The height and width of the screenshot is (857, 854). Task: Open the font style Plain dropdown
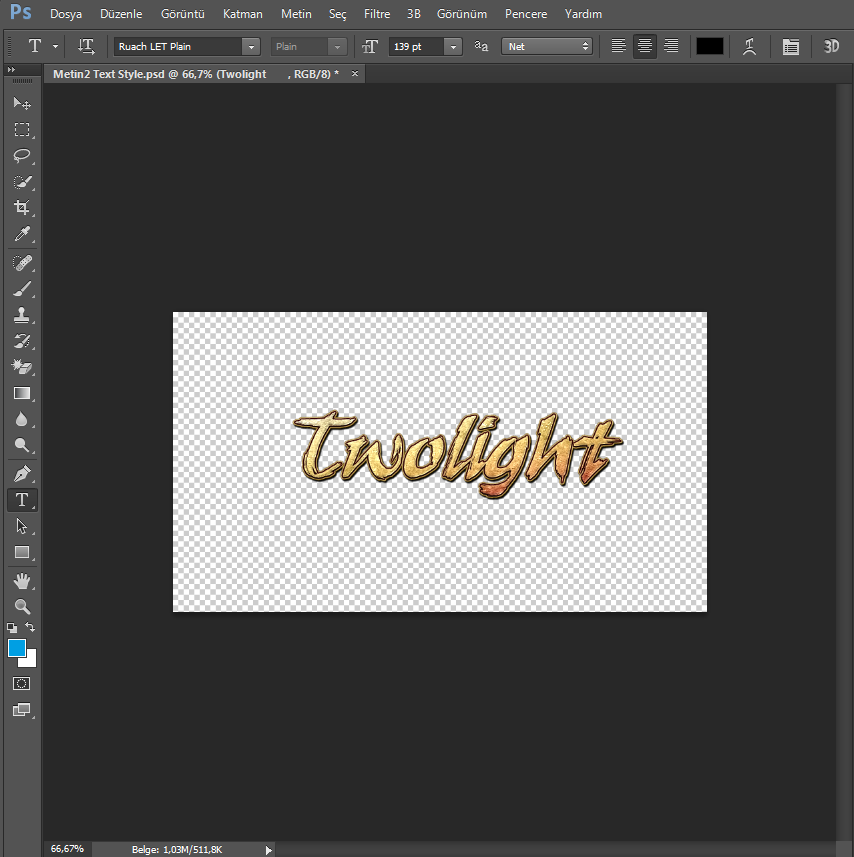click(337, 46)
